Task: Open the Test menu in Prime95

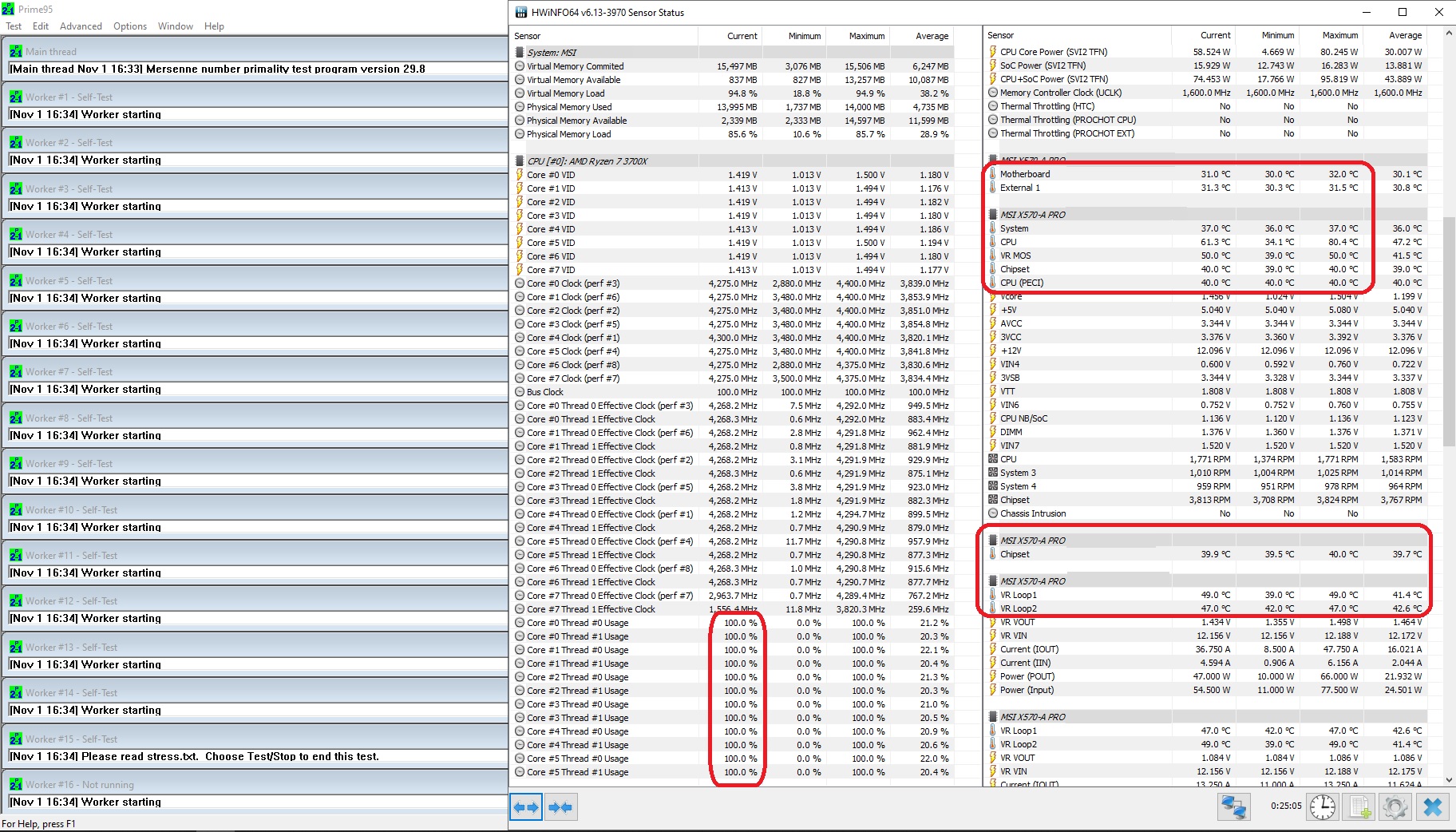Action: tap(14, 26)
